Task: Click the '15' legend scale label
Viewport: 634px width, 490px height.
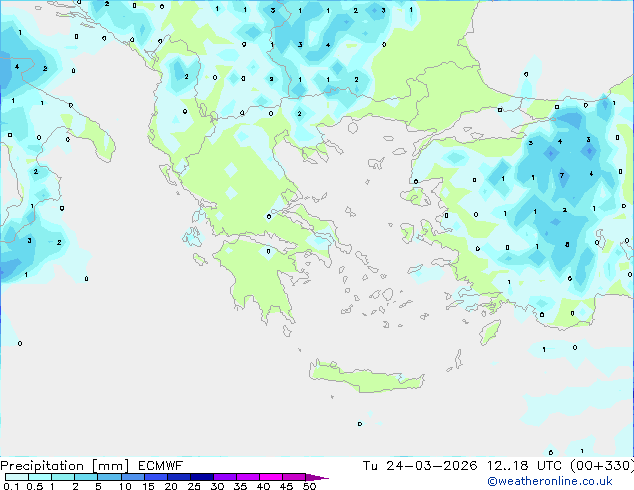Action: pyautogui.click(x=148, y=486)
